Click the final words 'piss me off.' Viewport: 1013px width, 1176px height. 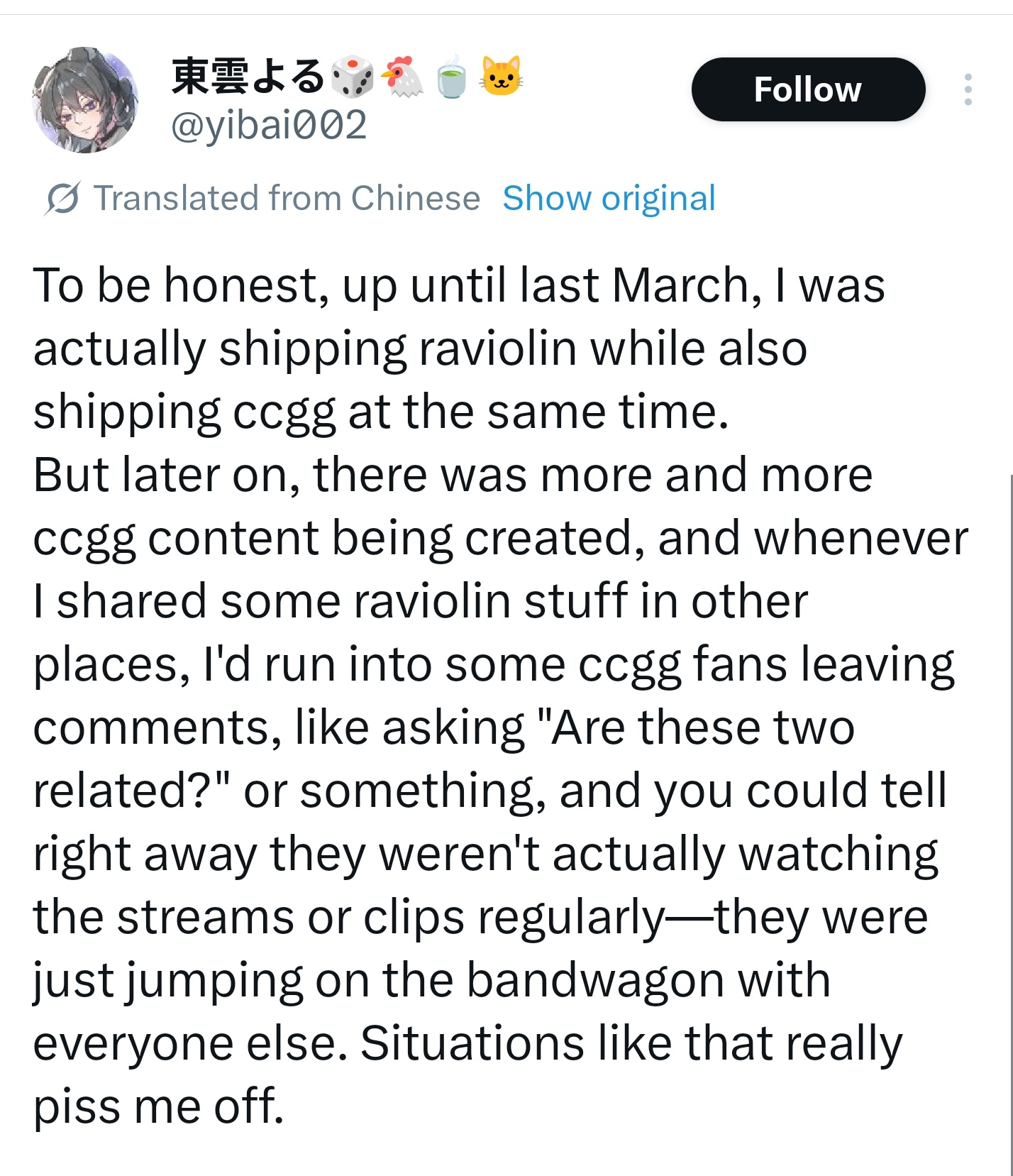159,1106
